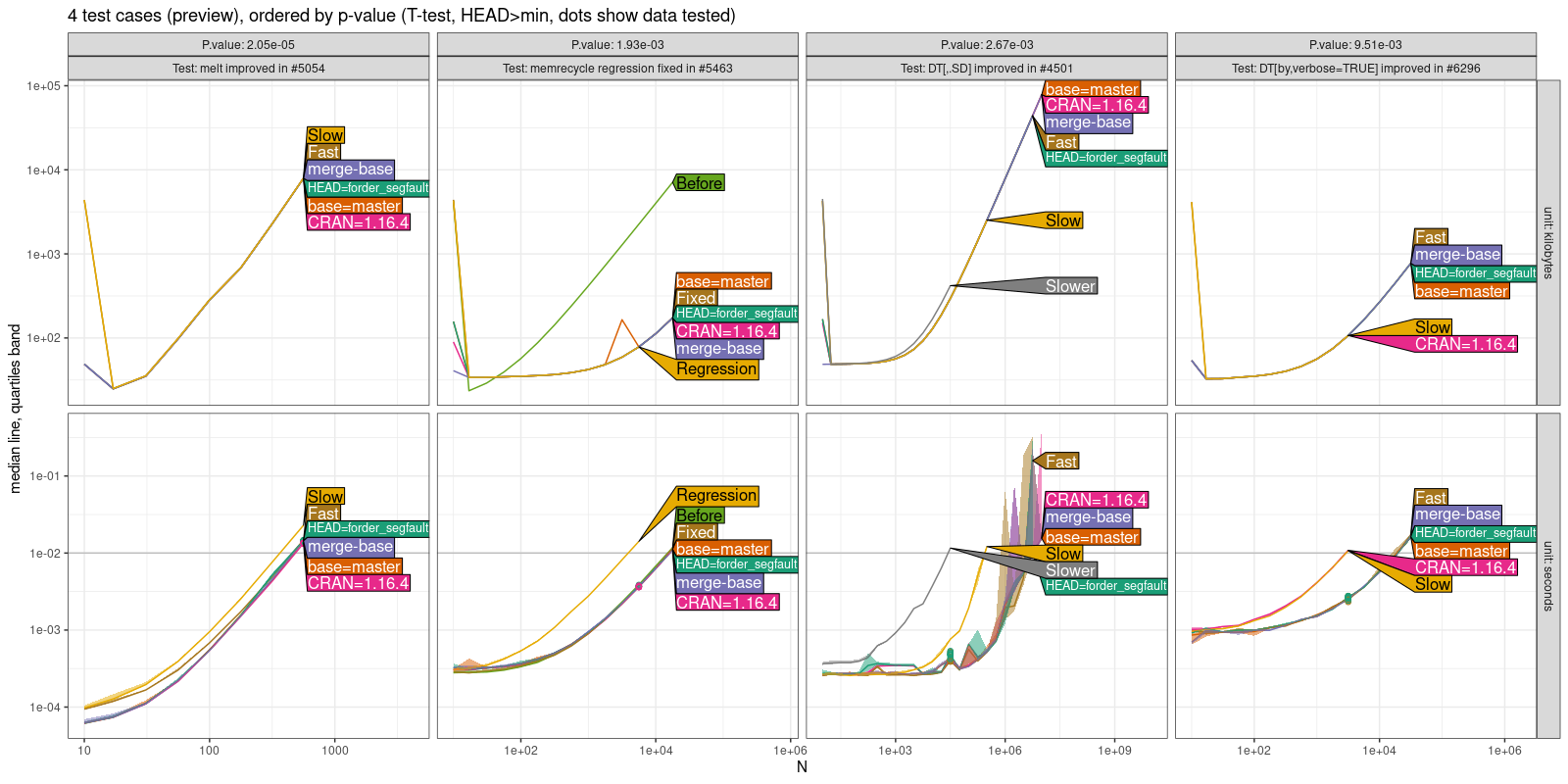The image size is (1568, 784).
Task: Click the 'Slow' label in melt kilobytes panel
Action: point(325,135)
